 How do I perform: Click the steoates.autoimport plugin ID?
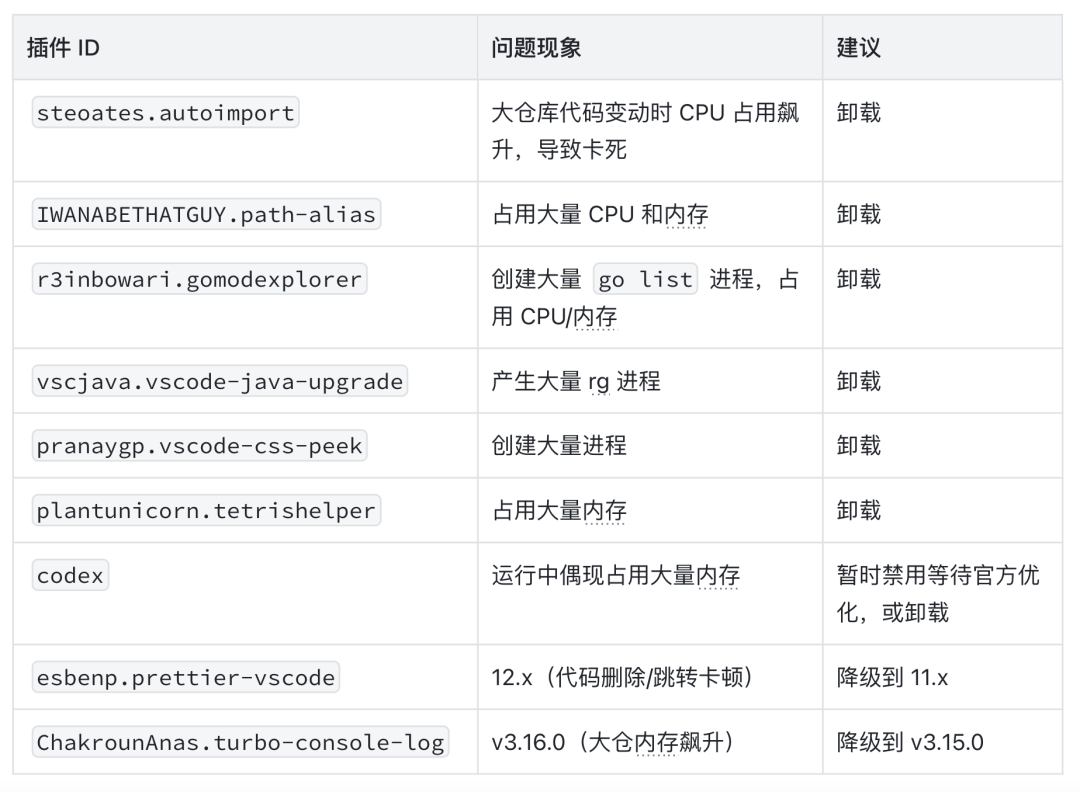coord(166,113)
